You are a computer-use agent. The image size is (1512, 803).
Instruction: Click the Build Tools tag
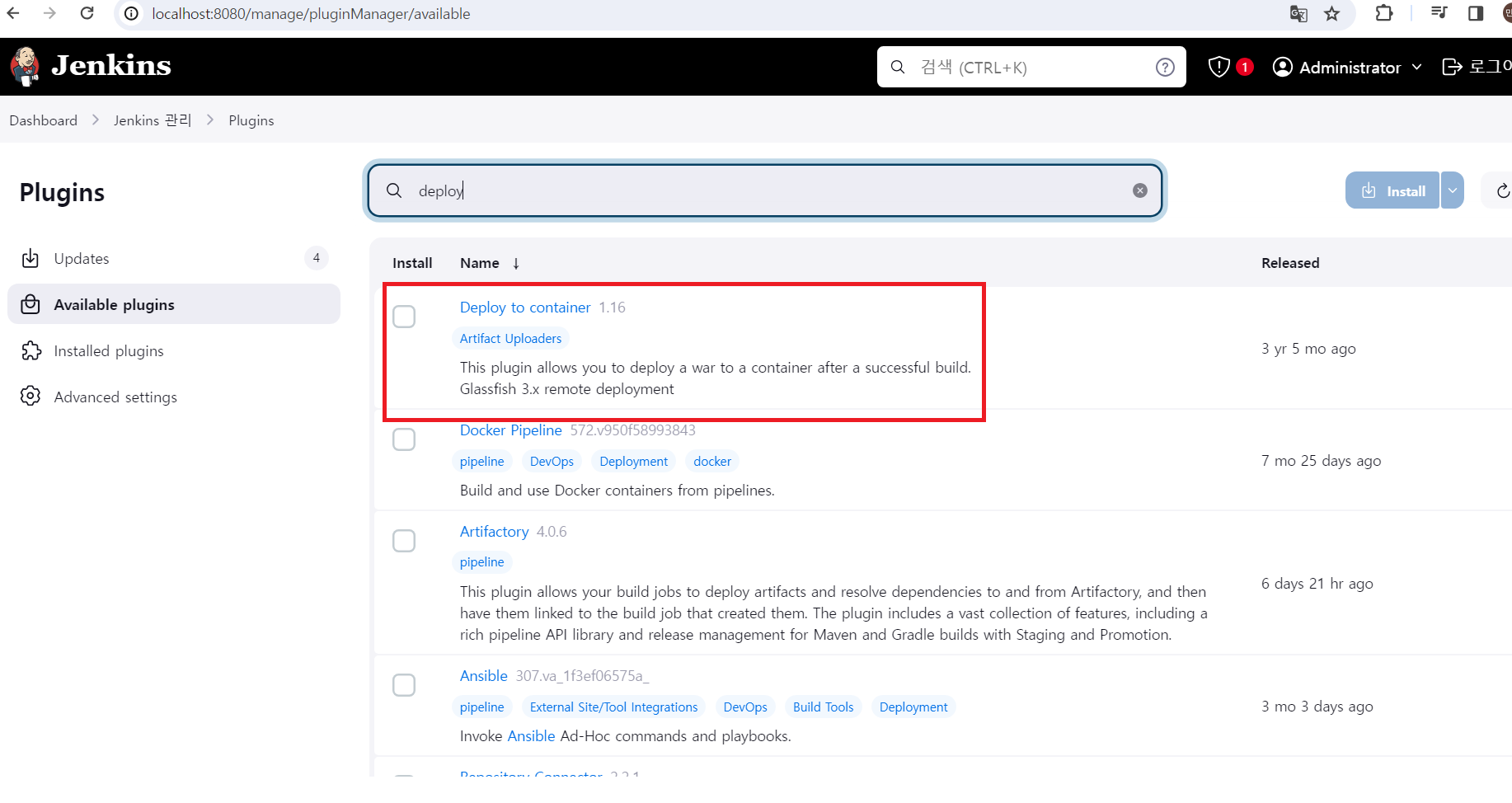pos(823,707)
